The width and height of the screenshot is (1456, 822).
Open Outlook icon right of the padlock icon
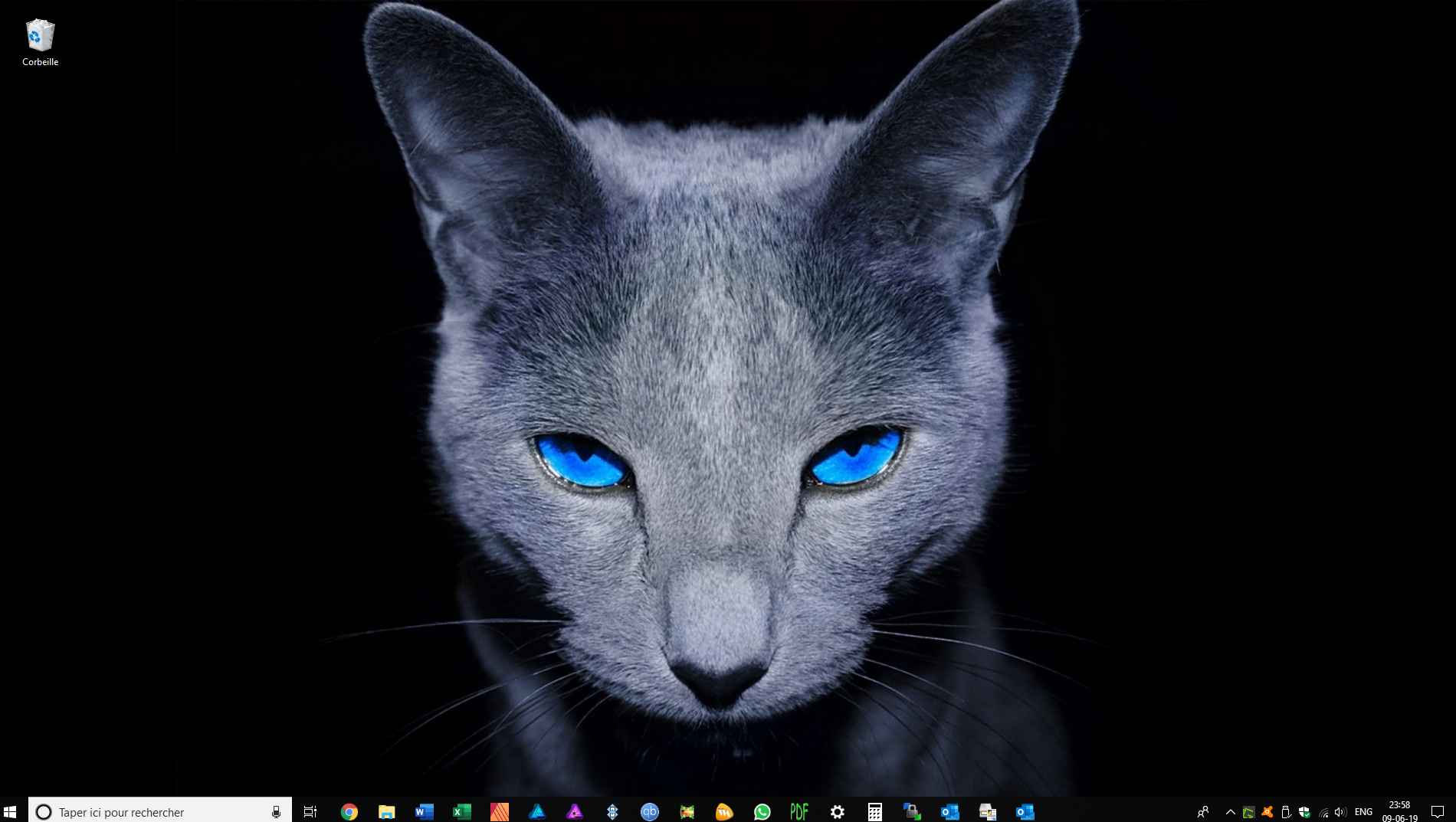[950, 812]
